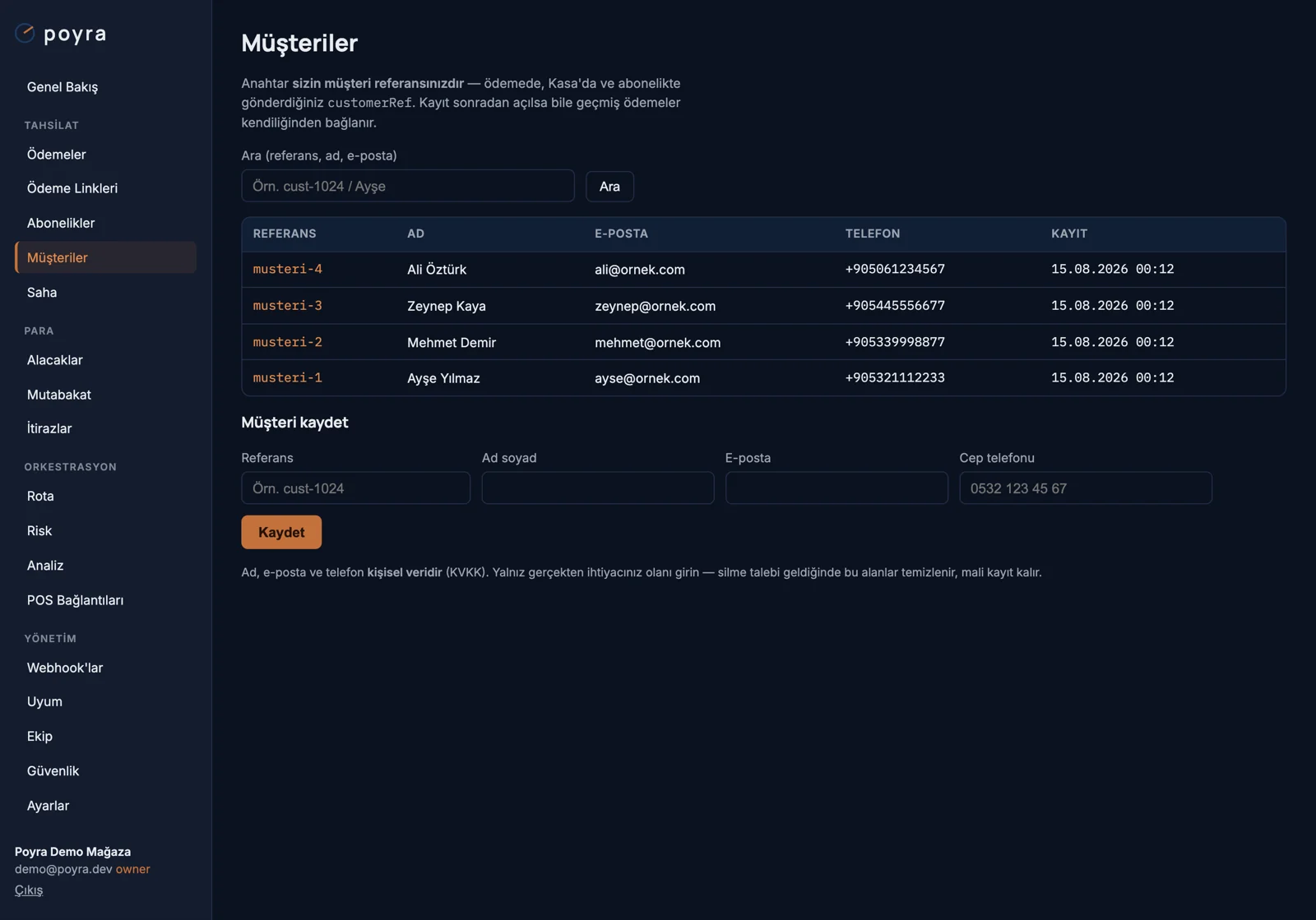1316x920 pixels.
Task: Click the Kaydet button
Action: point(281,532)
